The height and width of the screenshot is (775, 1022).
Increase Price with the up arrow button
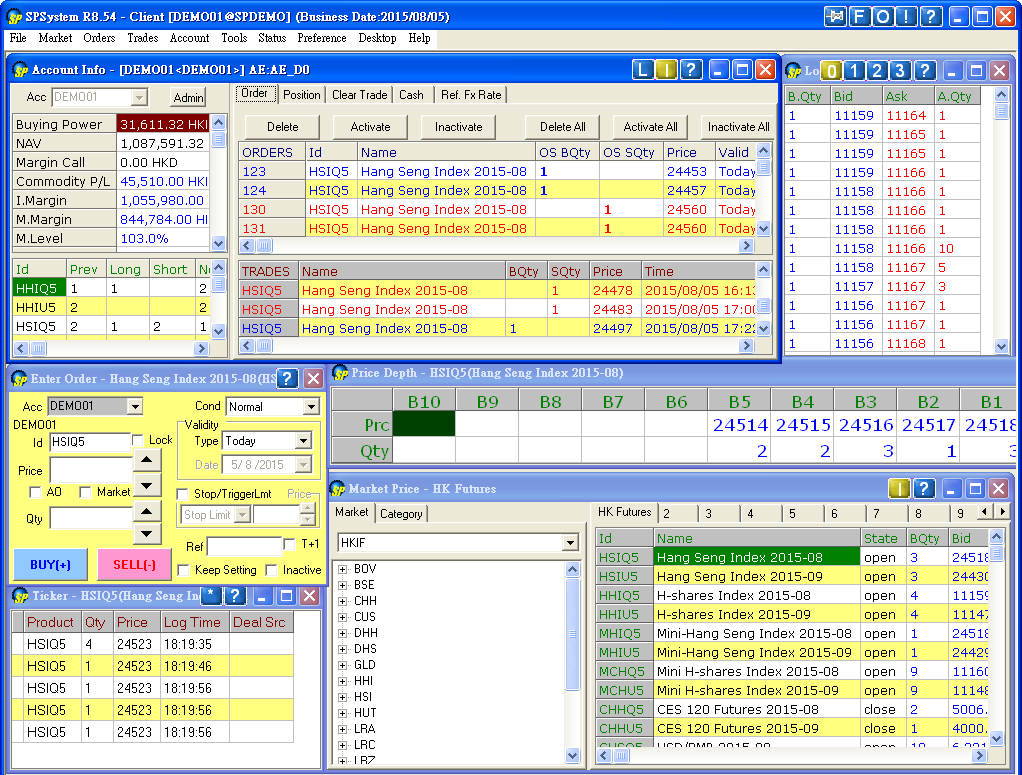[147, 460]
